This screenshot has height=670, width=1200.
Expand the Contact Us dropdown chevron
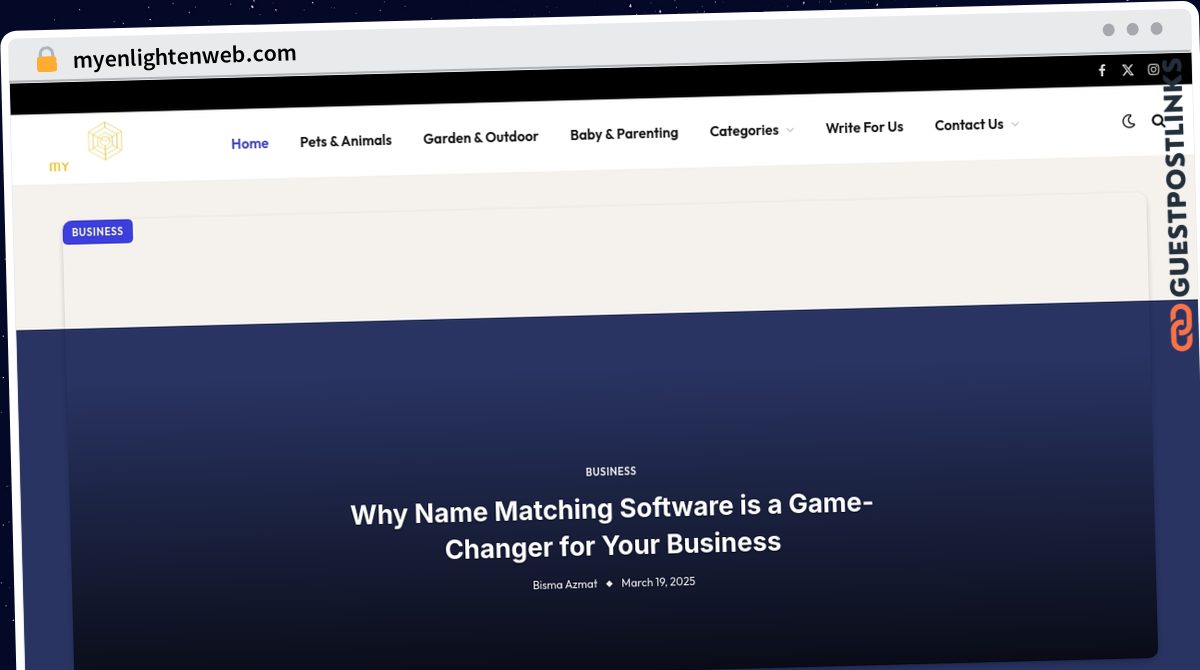(x=1015, y=124)
